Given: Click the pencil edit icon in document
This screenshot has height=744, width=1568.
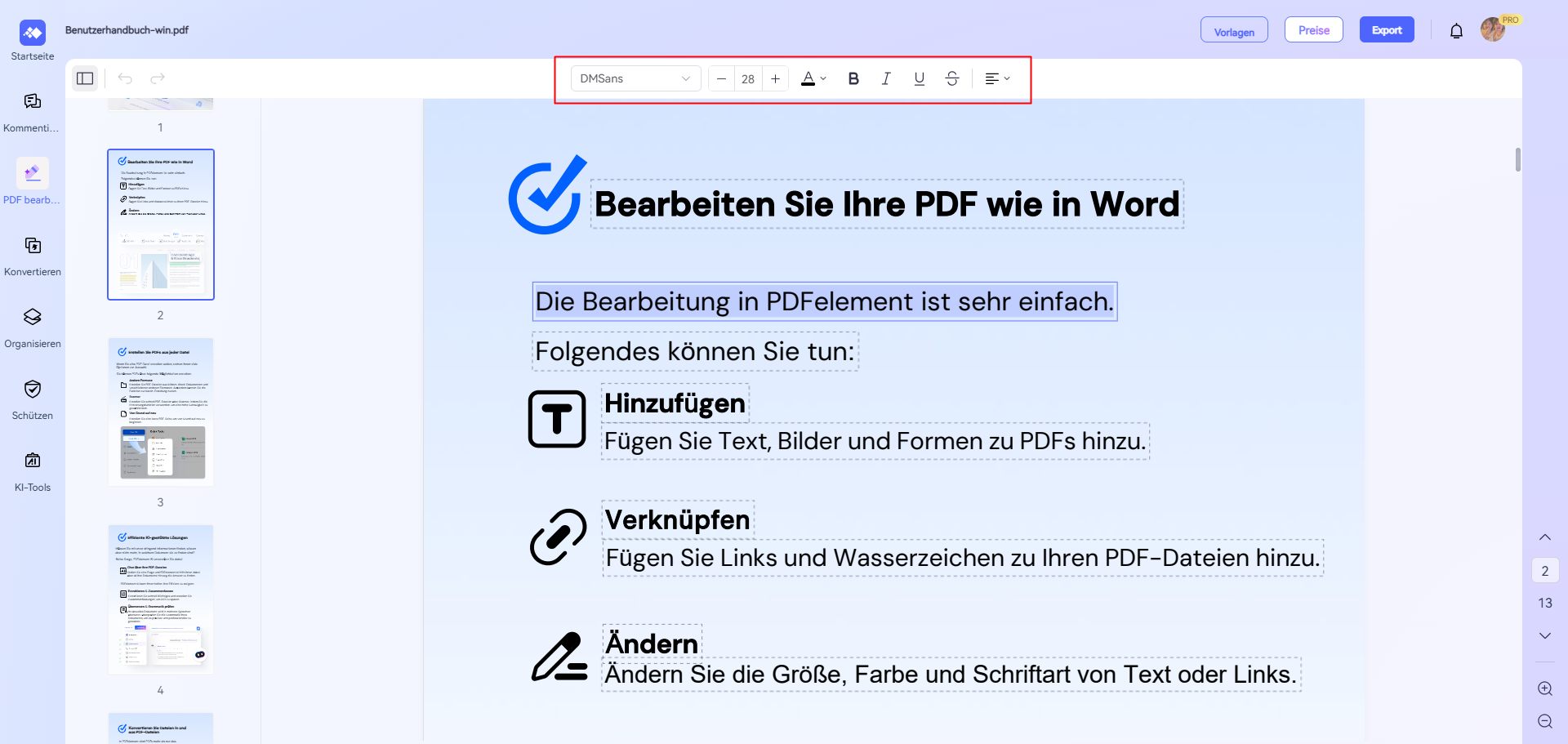Looking at the screenshot, I should coord(559,657).
